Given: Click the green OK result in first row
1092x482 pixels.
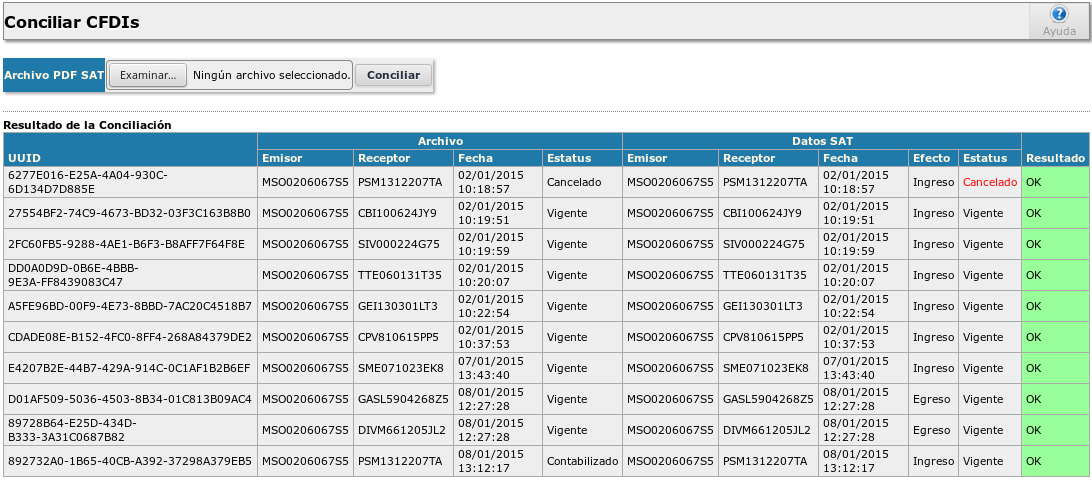Looking at the screenshot, I should click(1054, 183).
